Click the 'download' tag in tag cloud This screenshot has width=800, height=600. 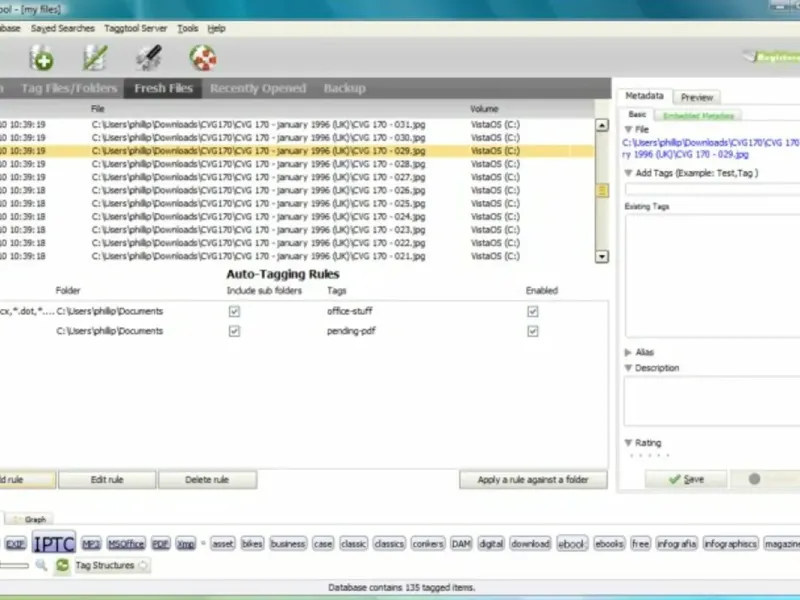530,544
